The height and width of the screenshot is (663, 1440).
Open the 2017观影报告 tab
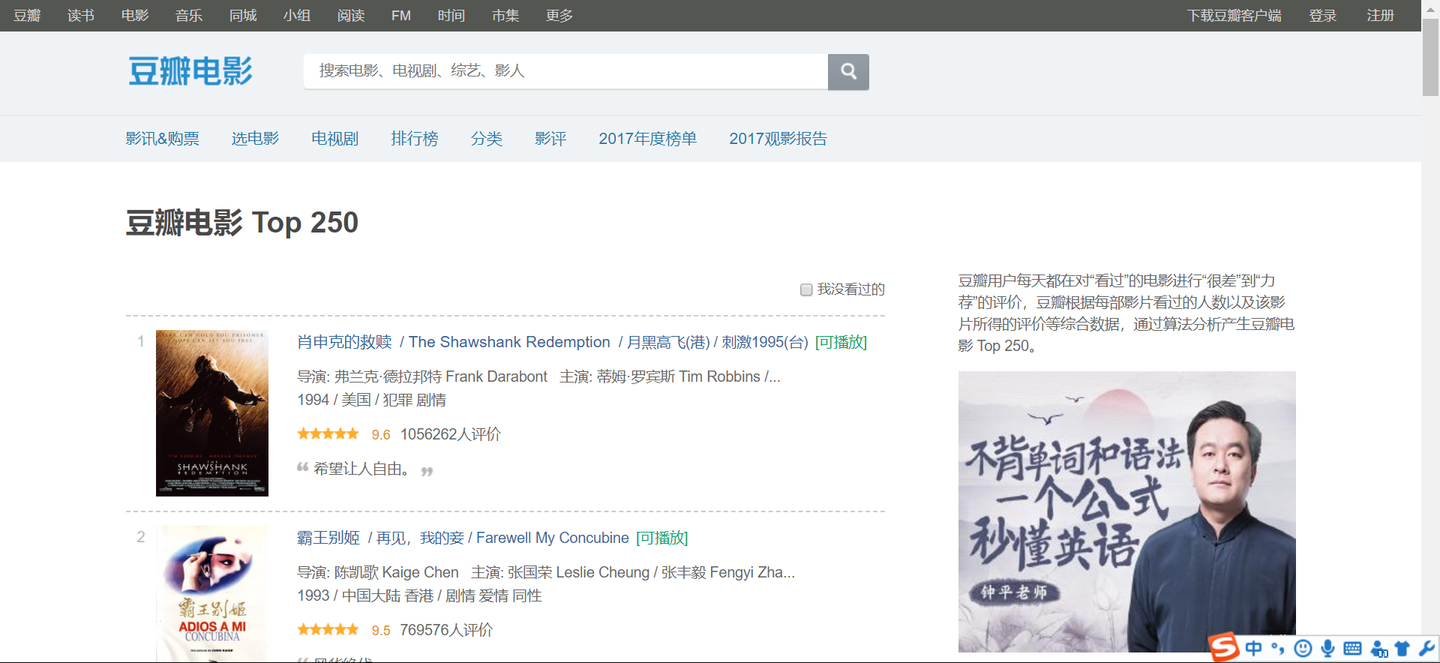pos(778,139)
